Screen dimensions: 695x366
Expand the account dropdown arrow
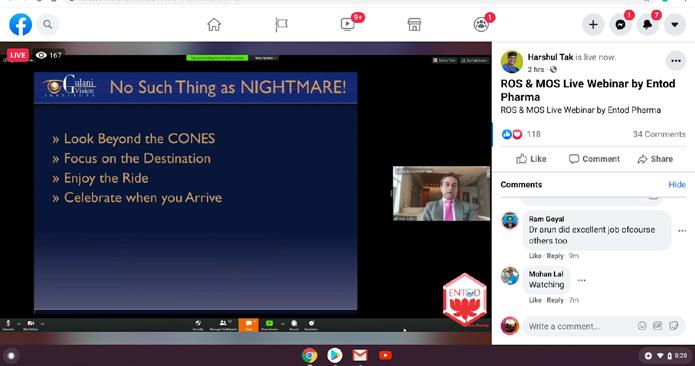pos(675,24)
